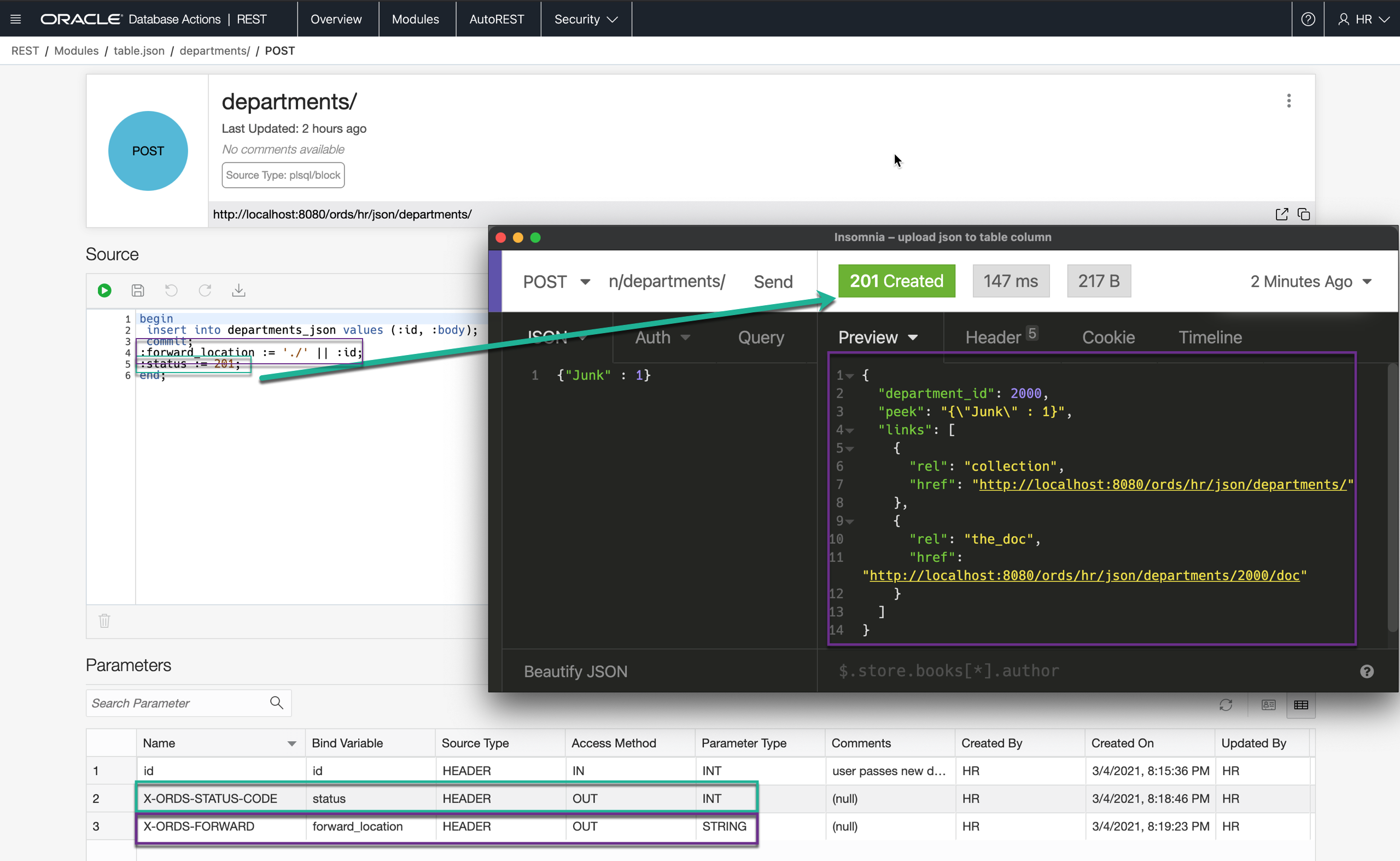1400x861 pixels.
Task: Open the departments/2000/doc href link
Action: tap(1084, 575)
